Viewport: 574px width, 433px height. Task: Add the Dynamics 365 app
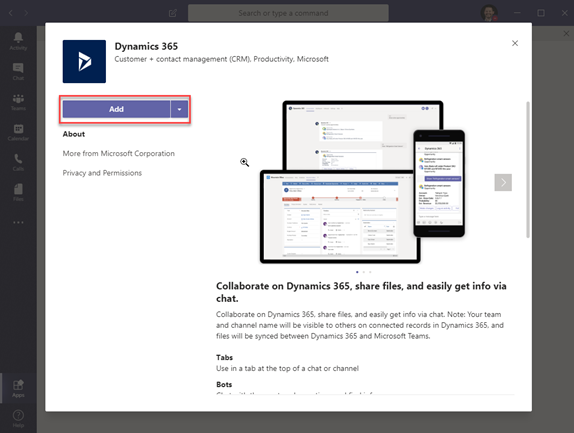point(116,109)
